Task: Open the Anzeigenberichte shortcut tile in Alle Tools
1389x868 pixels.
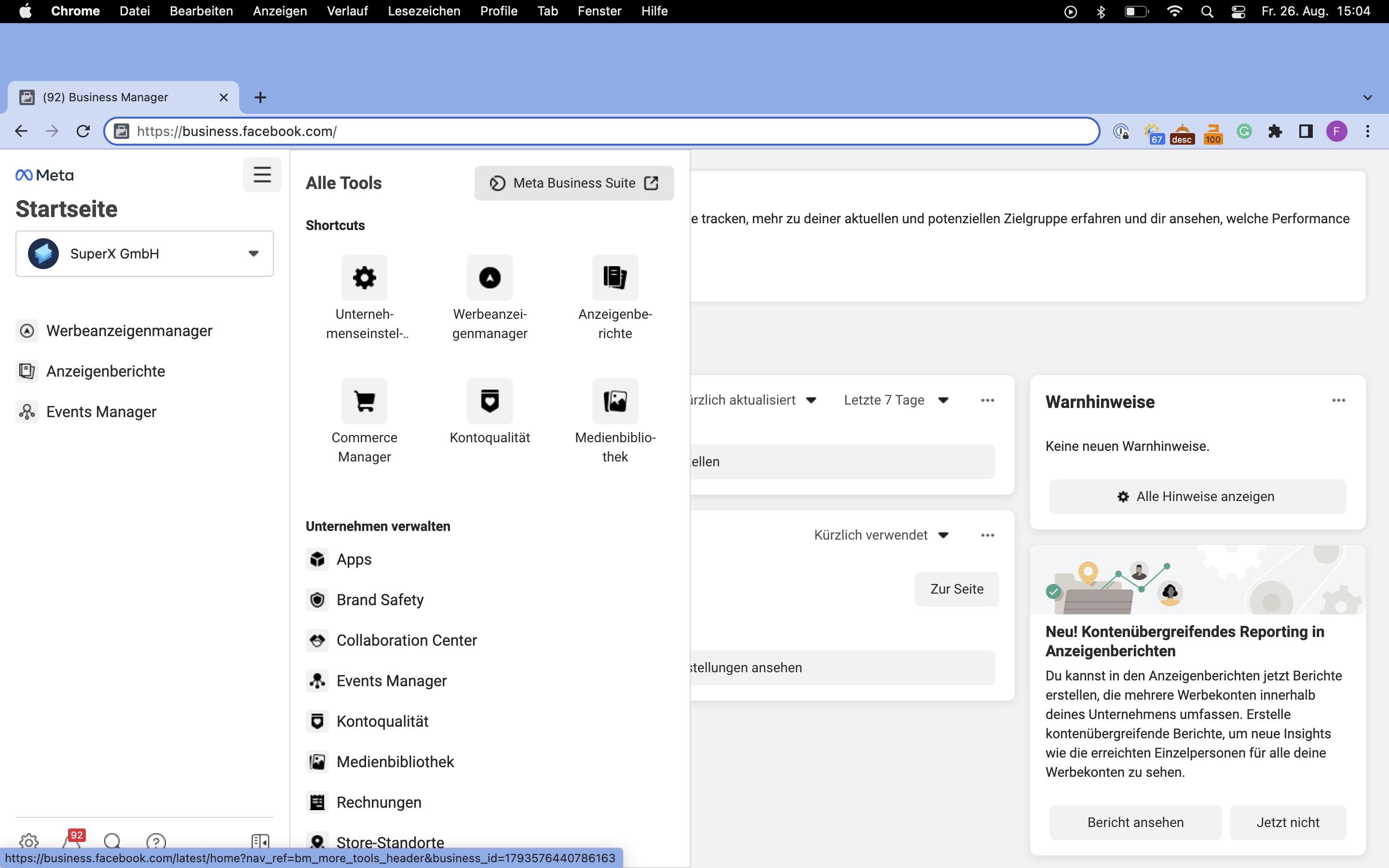Action: click(x=615, y=277)
